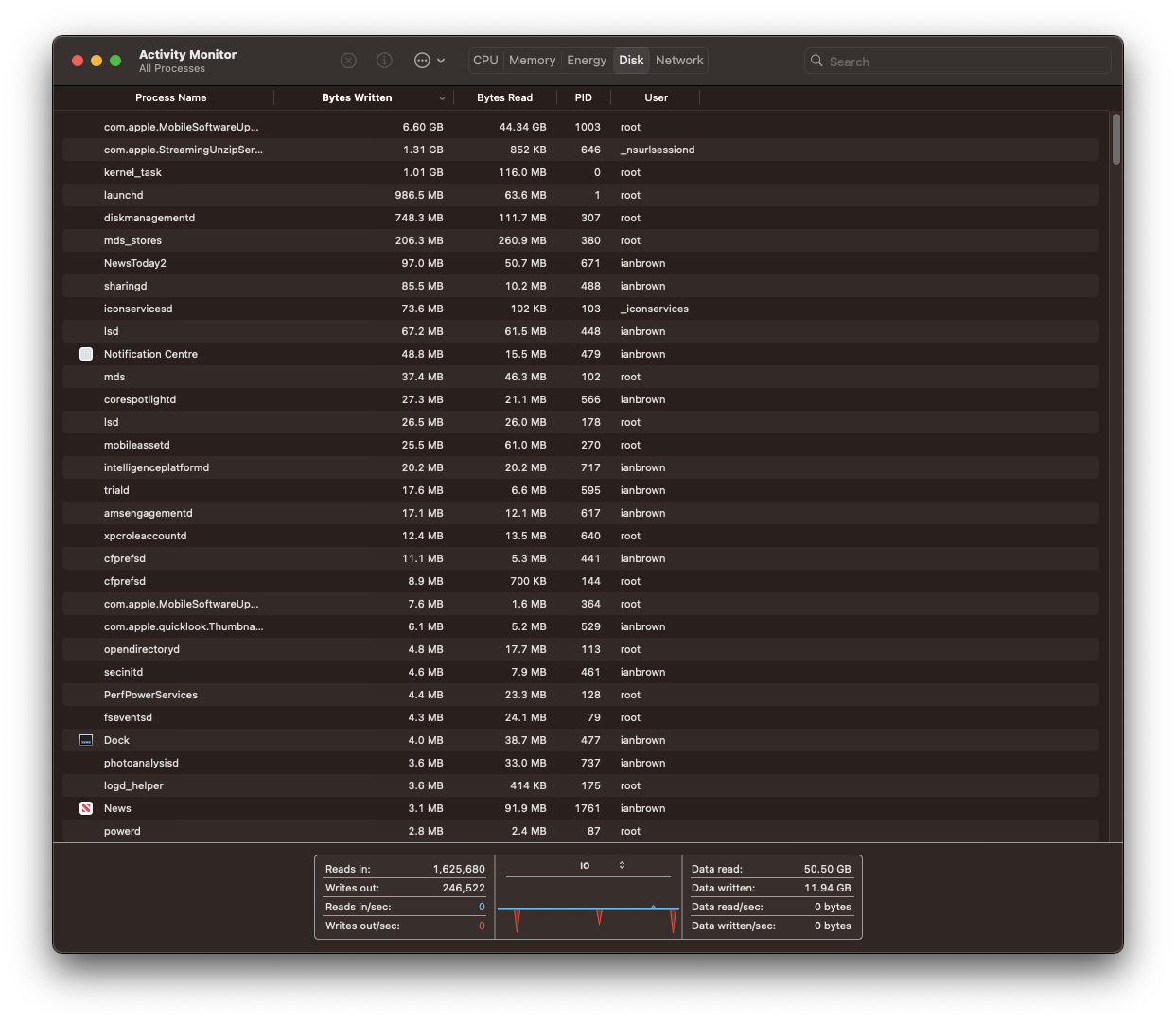Select the mds_stores process row

[x=581, y=240]
